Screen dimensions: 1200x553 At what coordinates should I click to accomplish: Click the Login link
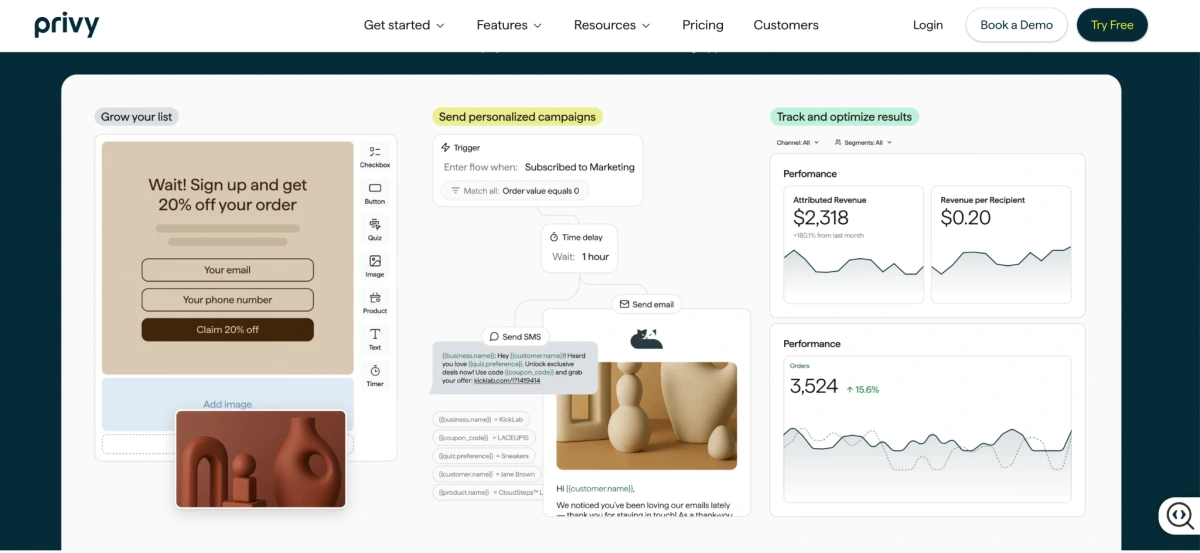point(928,25)
